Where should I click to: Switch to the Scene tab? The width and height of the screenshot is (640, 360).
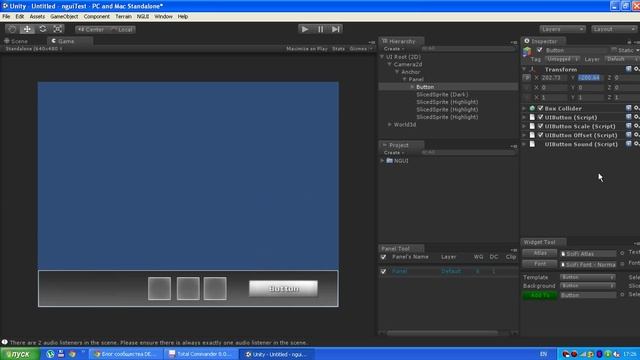(x=16, y=41)
